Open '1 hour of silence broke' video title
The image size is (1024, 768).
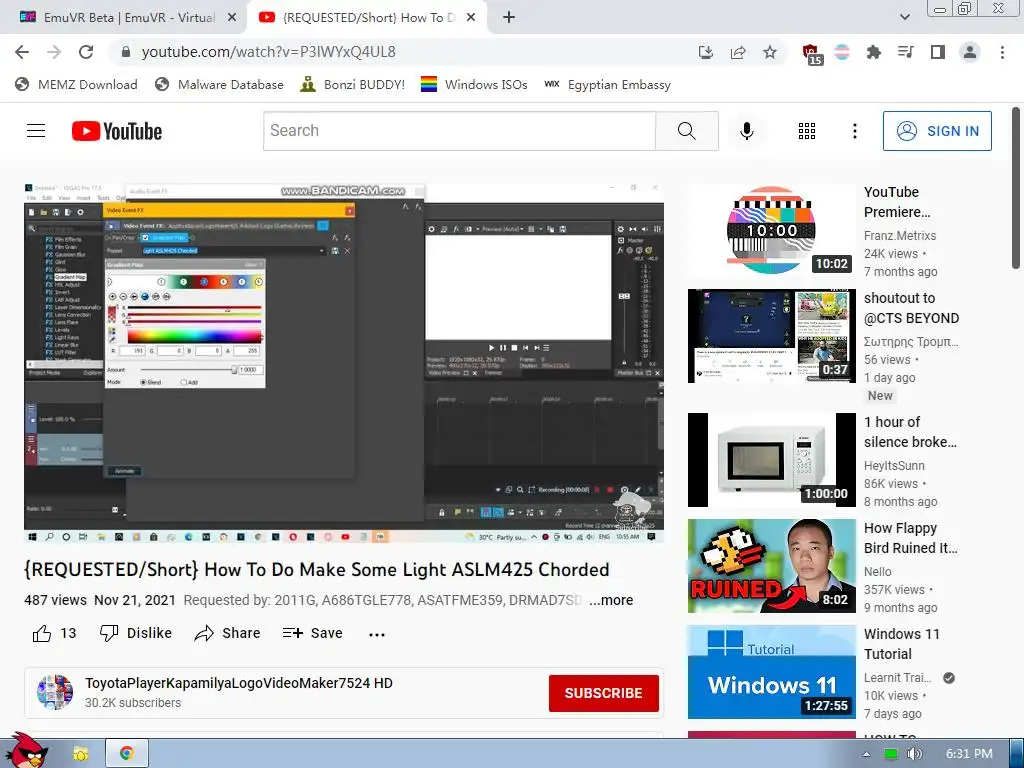(910, 432)
